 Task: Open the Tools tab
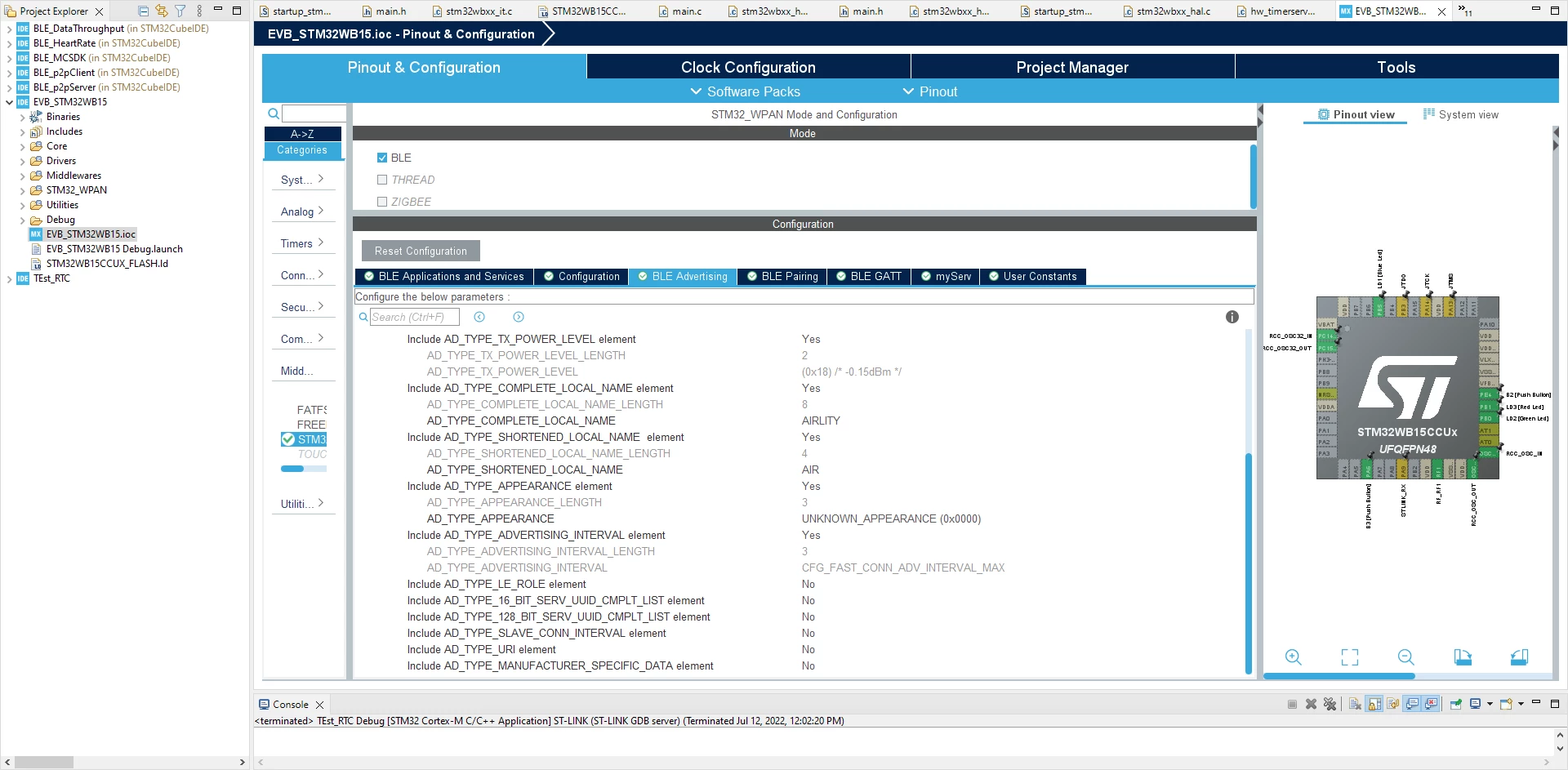click(x=1396, y=67)
